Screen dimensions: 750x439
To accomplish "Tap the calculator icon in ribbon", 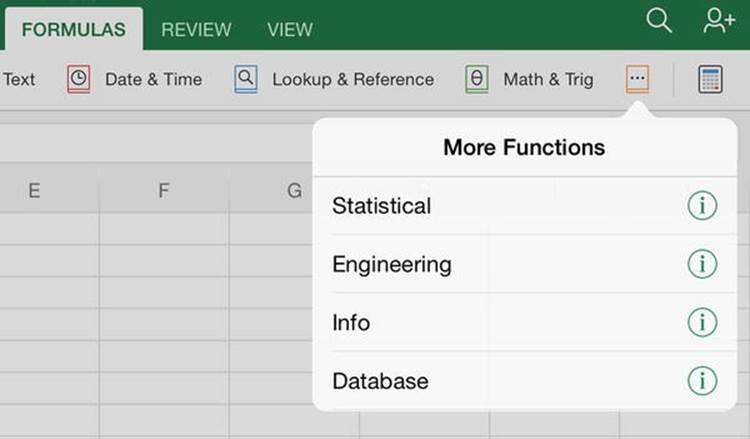I will coord(710,79).
